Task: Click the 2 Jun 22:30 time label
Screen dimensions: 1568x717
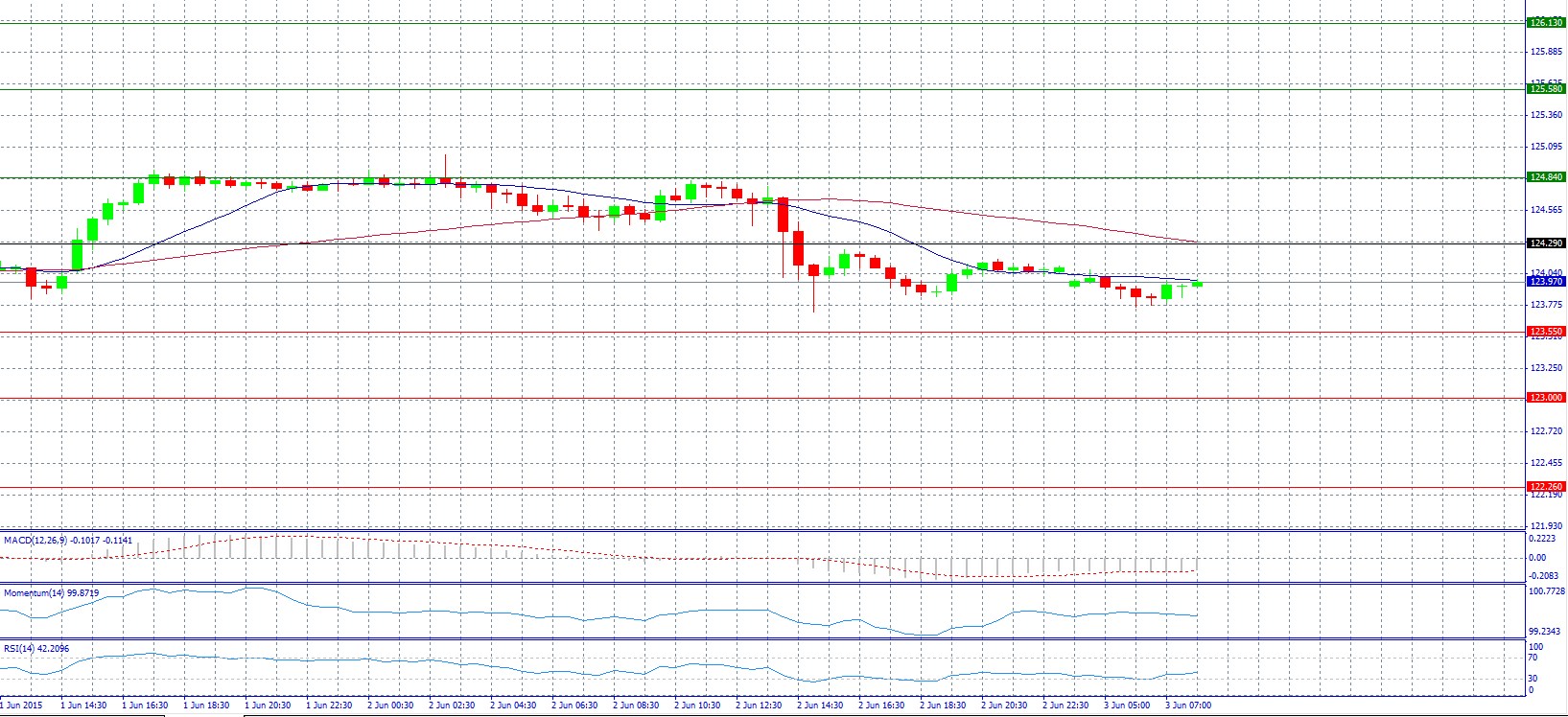Action: 1065,705
